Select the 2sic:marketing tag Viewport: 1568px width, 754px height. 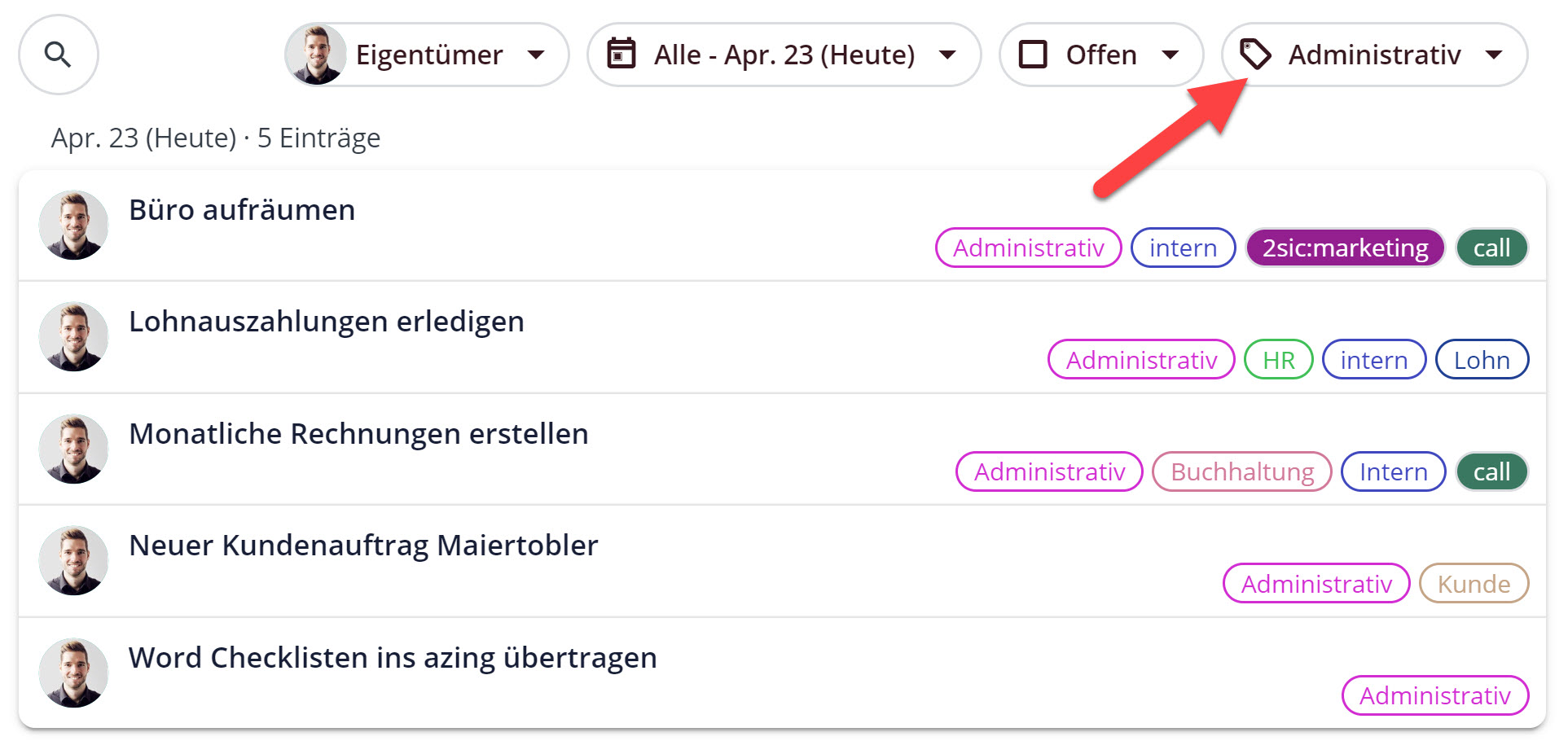[1344, 248]
